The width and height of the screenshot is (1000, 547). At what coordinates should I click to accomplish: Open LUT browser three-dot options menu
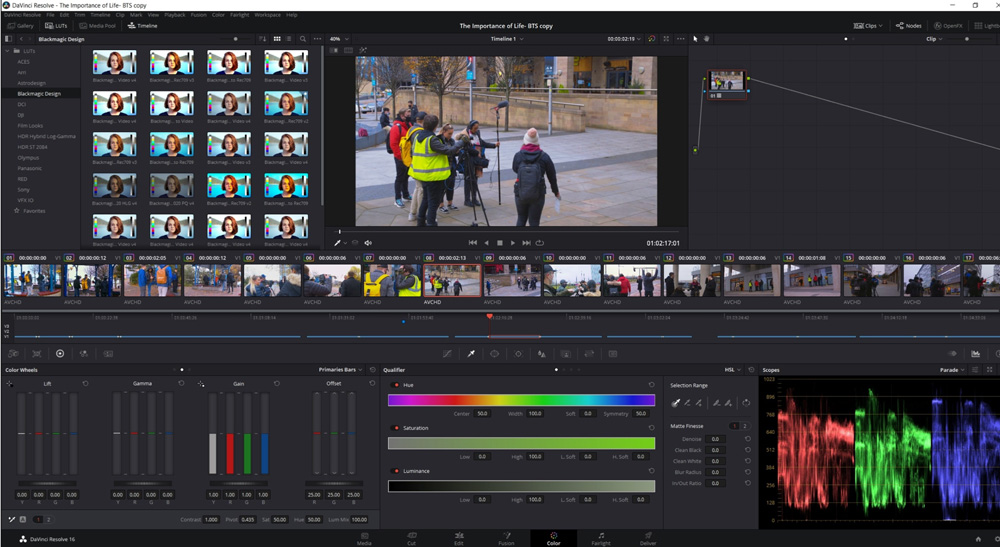pos(317,39)
